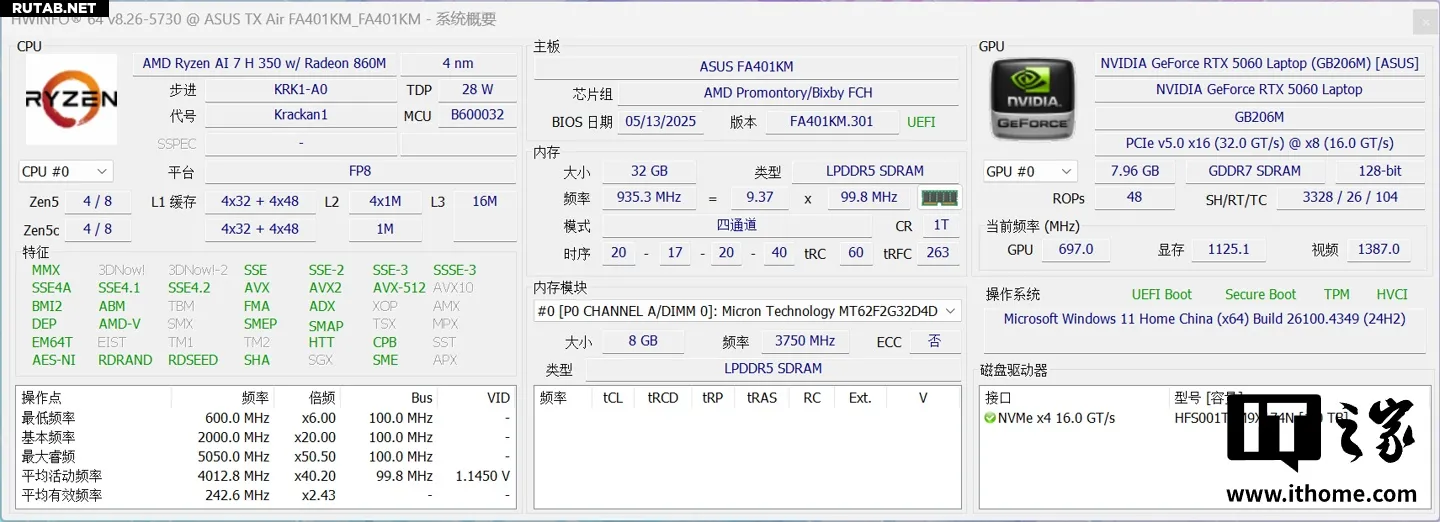Click the 倍频 column header in clocks table
This screenshot has width=1440, height=522.
pyautogui.click(x=304, y=398)
